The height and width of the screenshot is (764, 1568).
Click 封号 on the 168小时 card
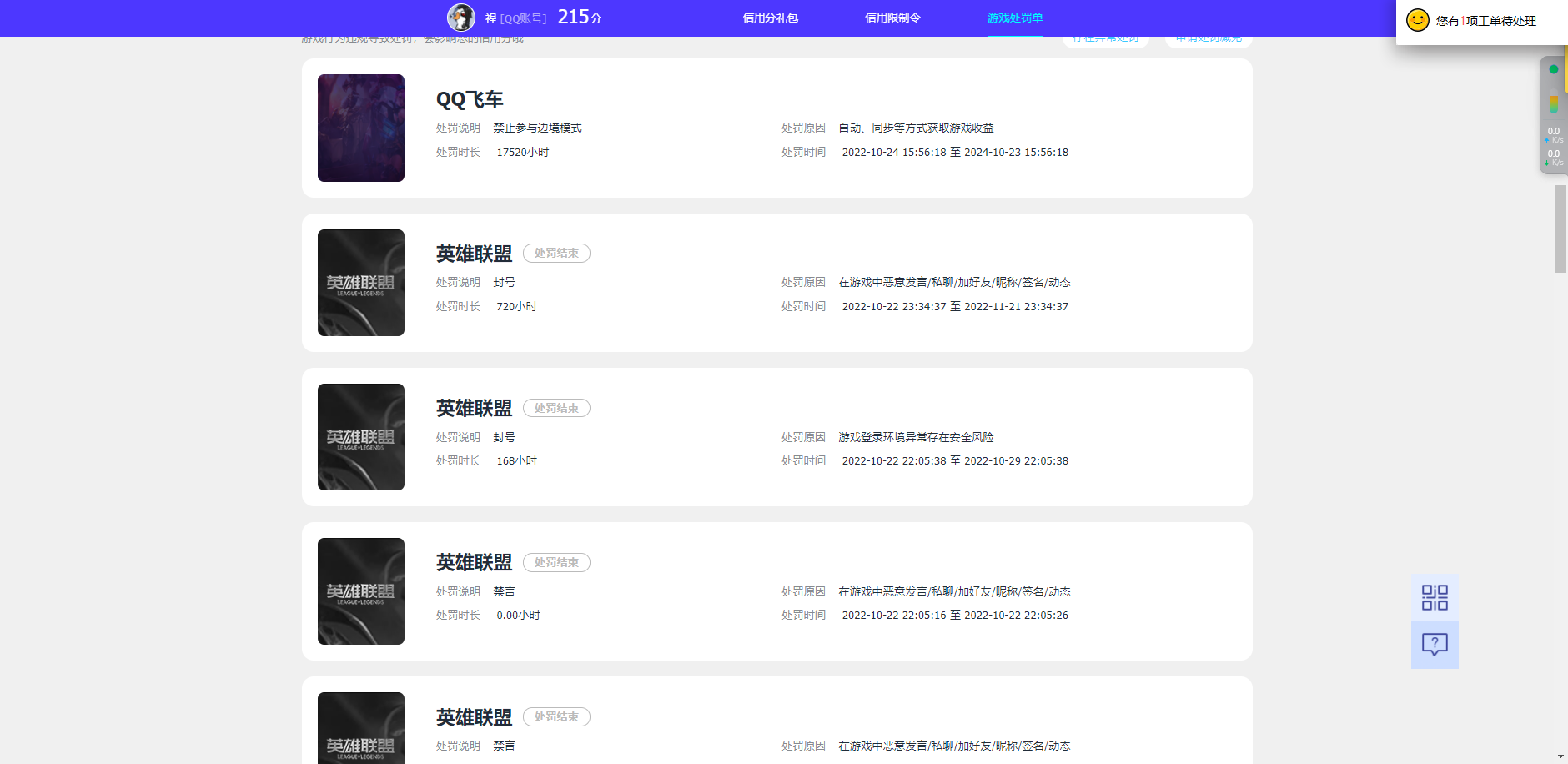(x=504, y=437)
